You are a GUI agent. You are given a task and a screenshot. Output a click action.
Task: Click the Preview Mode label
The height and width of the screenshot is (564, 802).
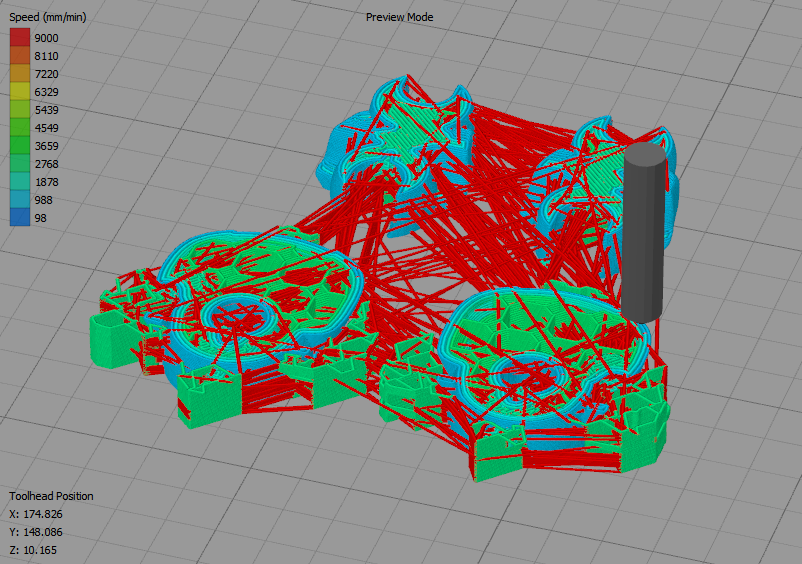pos(399,17)
